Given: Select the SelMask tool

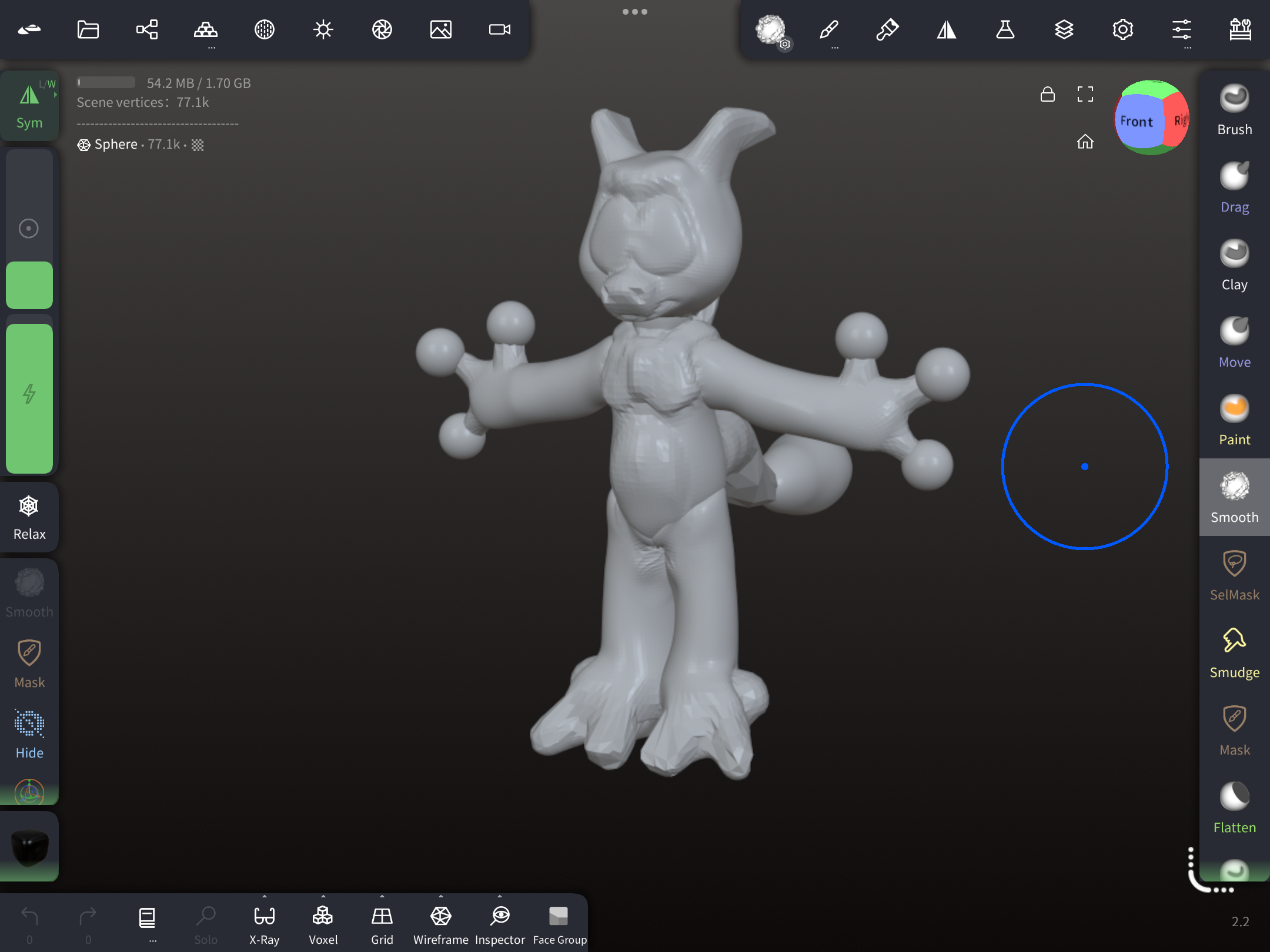Looking at the screenshot, I should (1234, 576).
